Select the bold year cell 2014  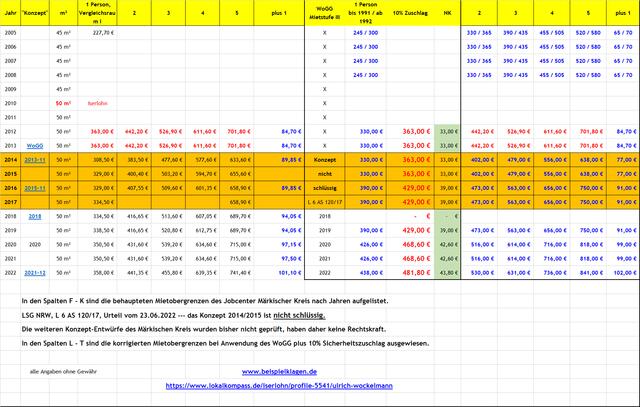point(10,160)
